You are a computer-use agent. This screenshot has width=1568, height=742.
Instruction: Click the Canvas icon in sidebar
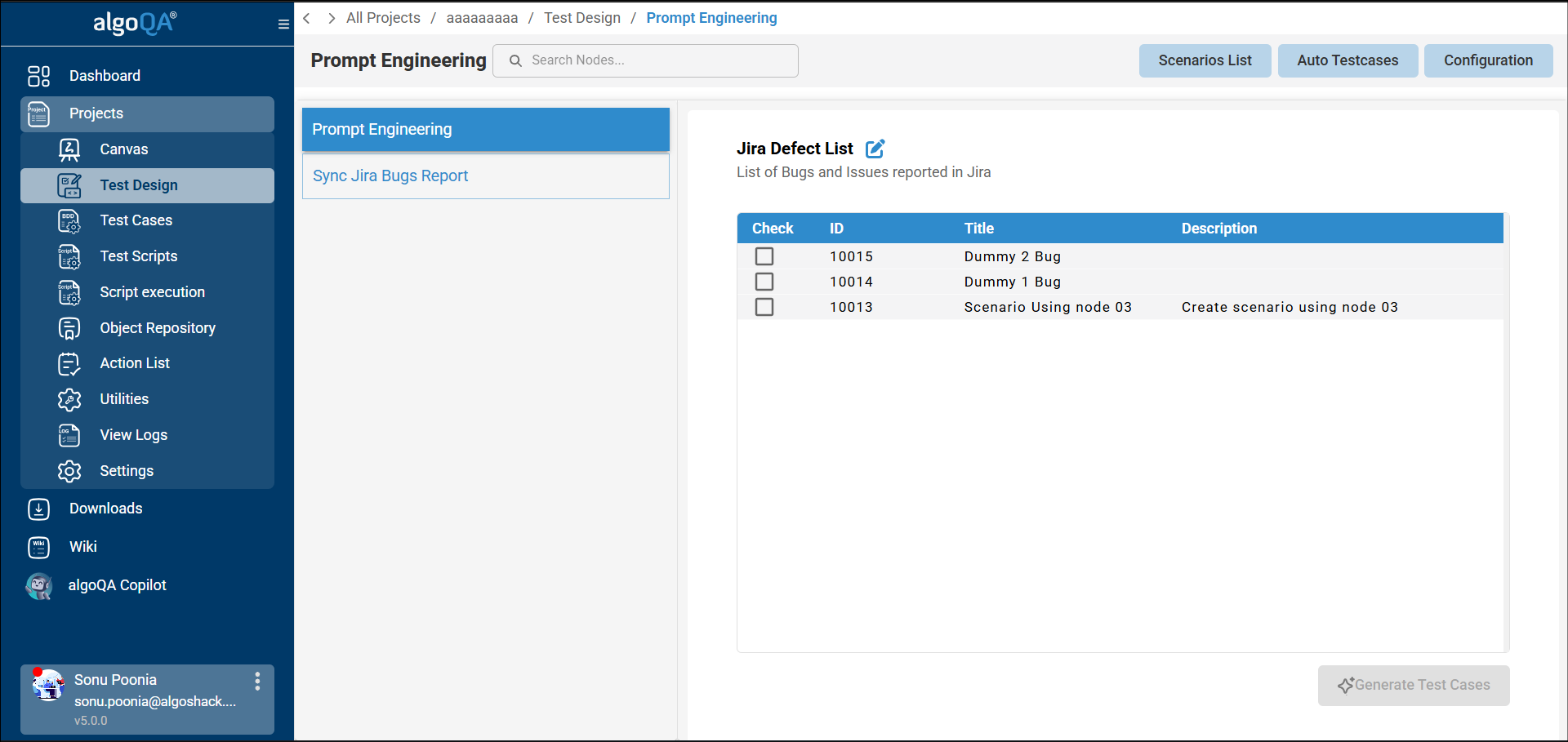(69, 149)
